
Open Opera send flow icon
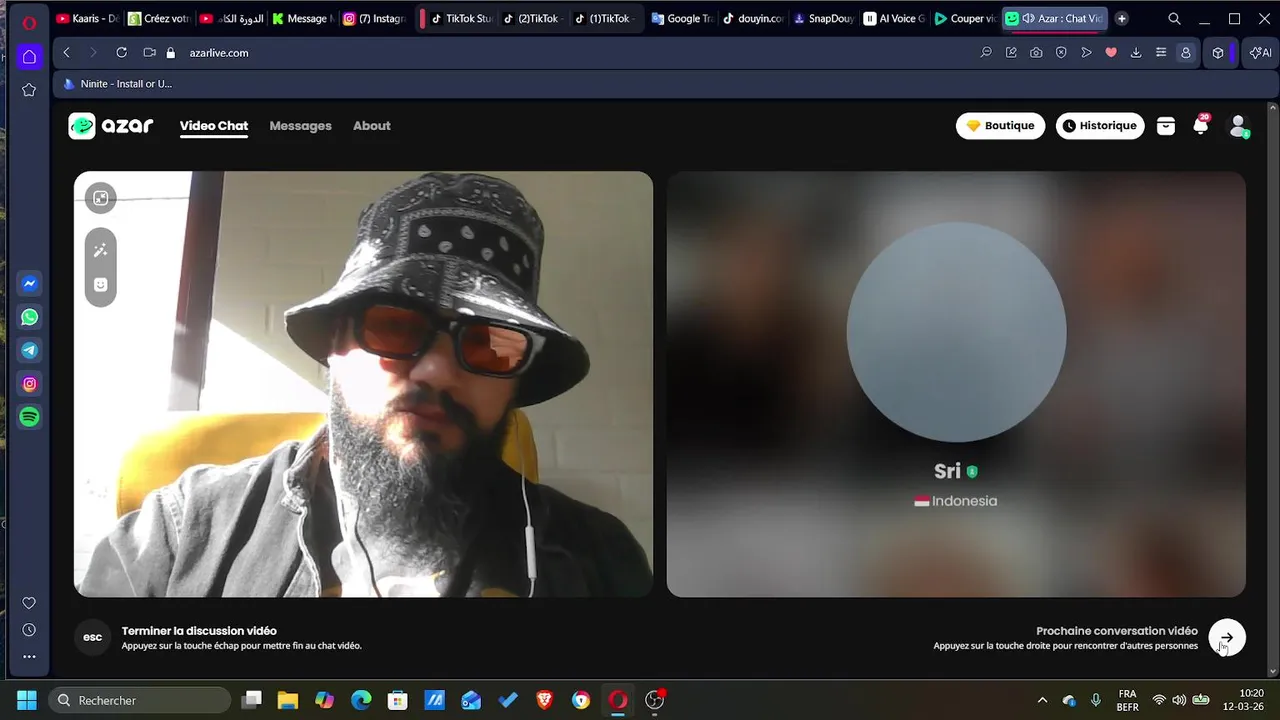point(1086,53)
